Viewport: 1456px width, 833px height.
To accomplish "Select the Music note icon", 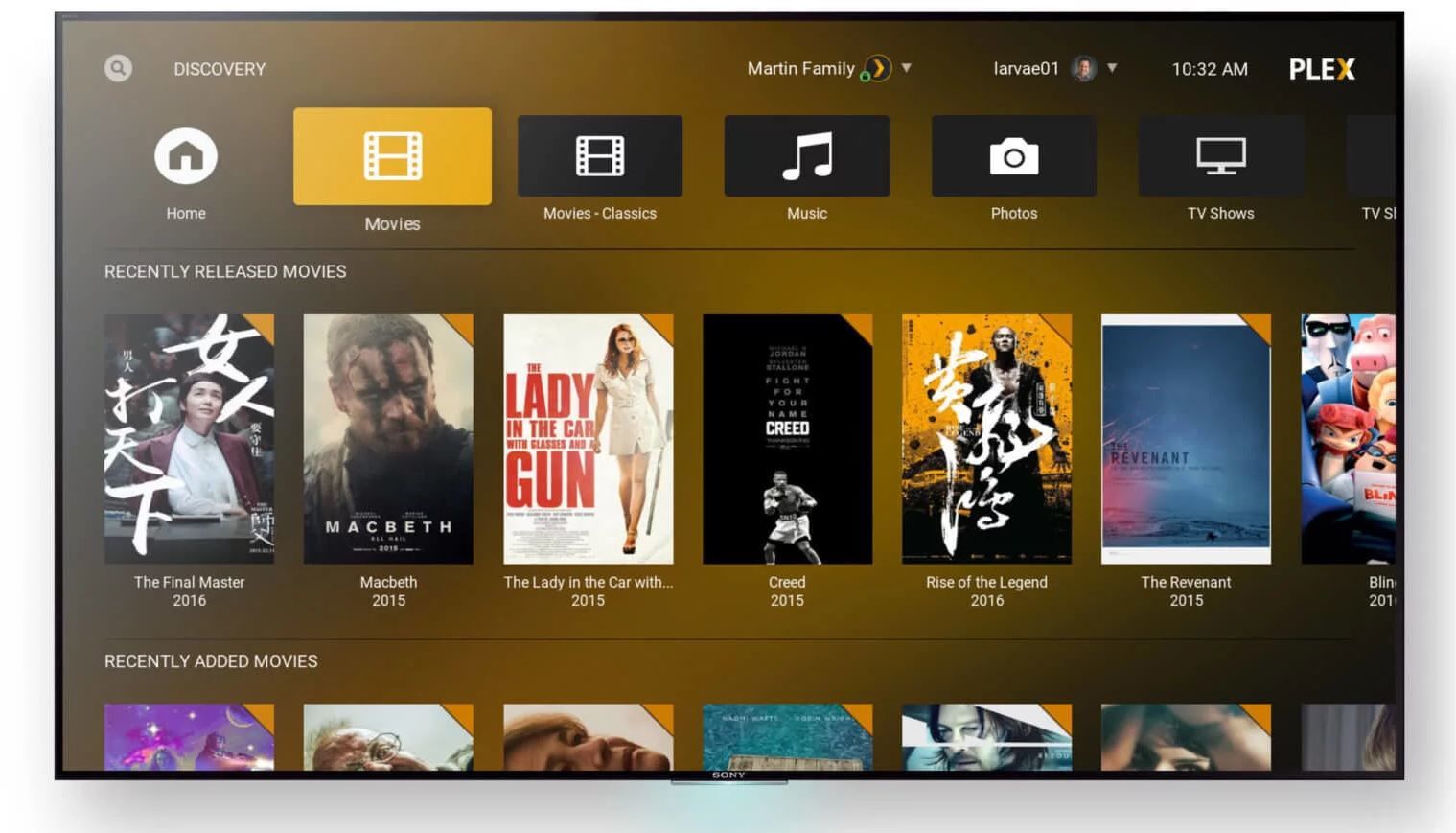I will pos(806,155).
